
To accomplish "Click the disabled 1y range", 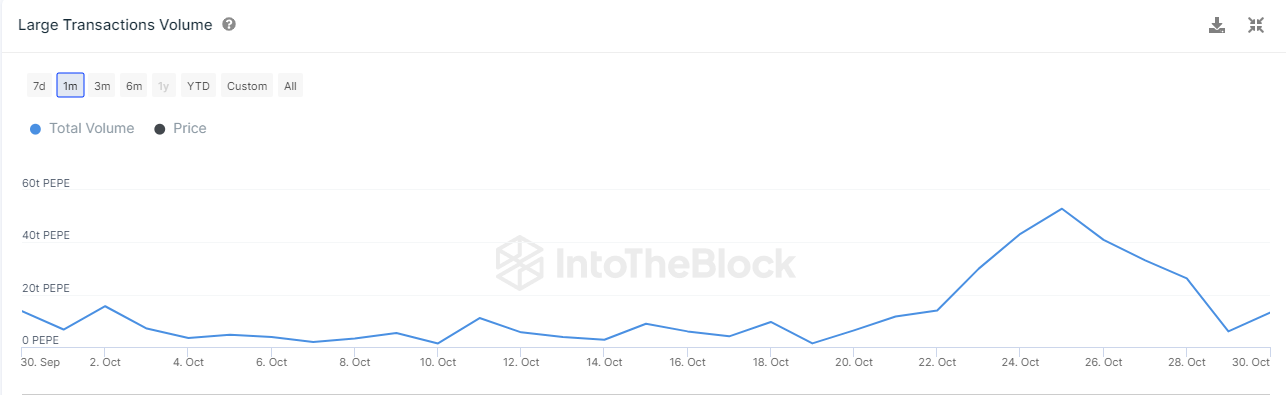I will pos(164,86).
